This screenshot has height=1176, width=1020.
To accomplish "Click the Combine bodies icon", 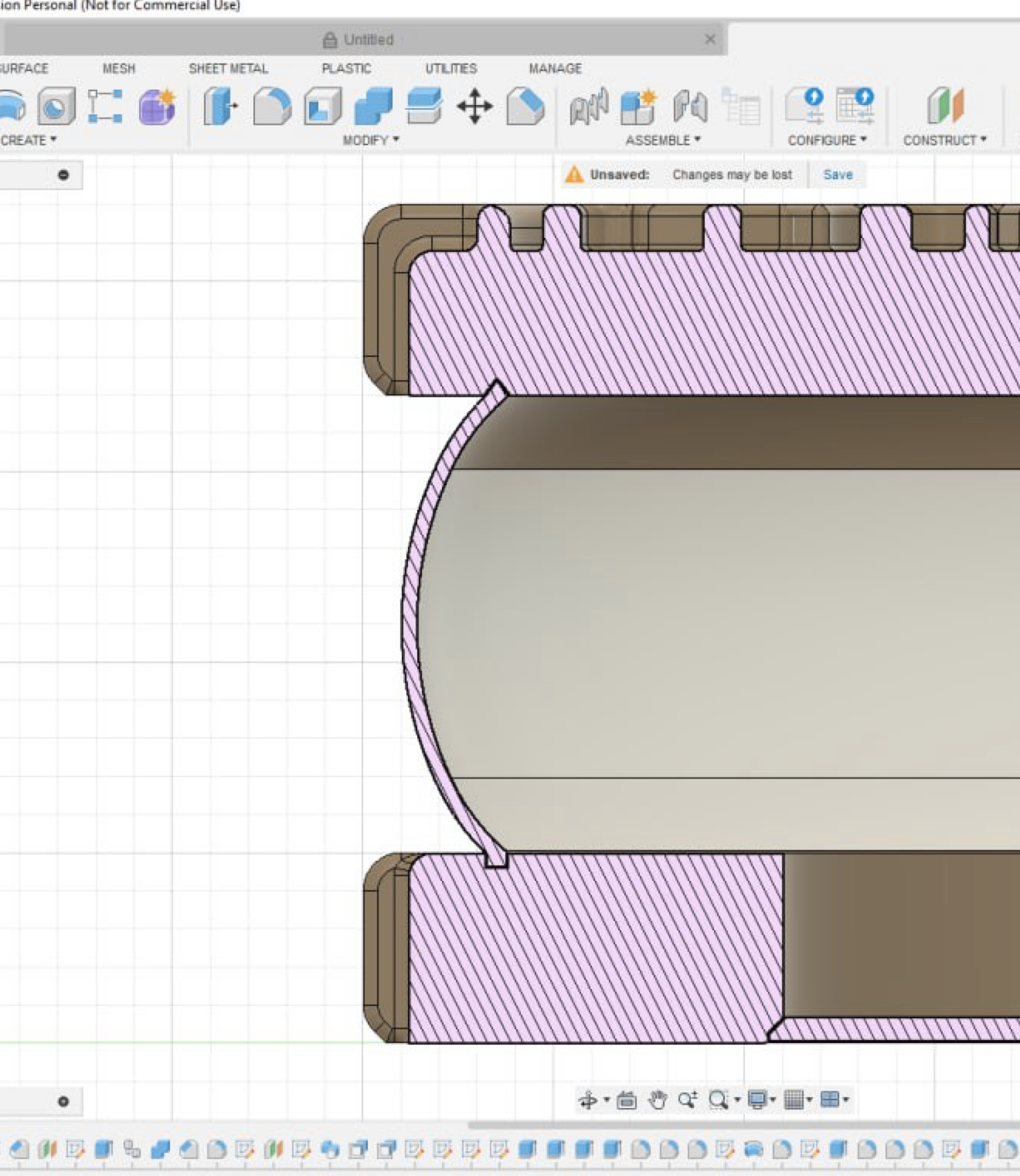I will [373, 106].
